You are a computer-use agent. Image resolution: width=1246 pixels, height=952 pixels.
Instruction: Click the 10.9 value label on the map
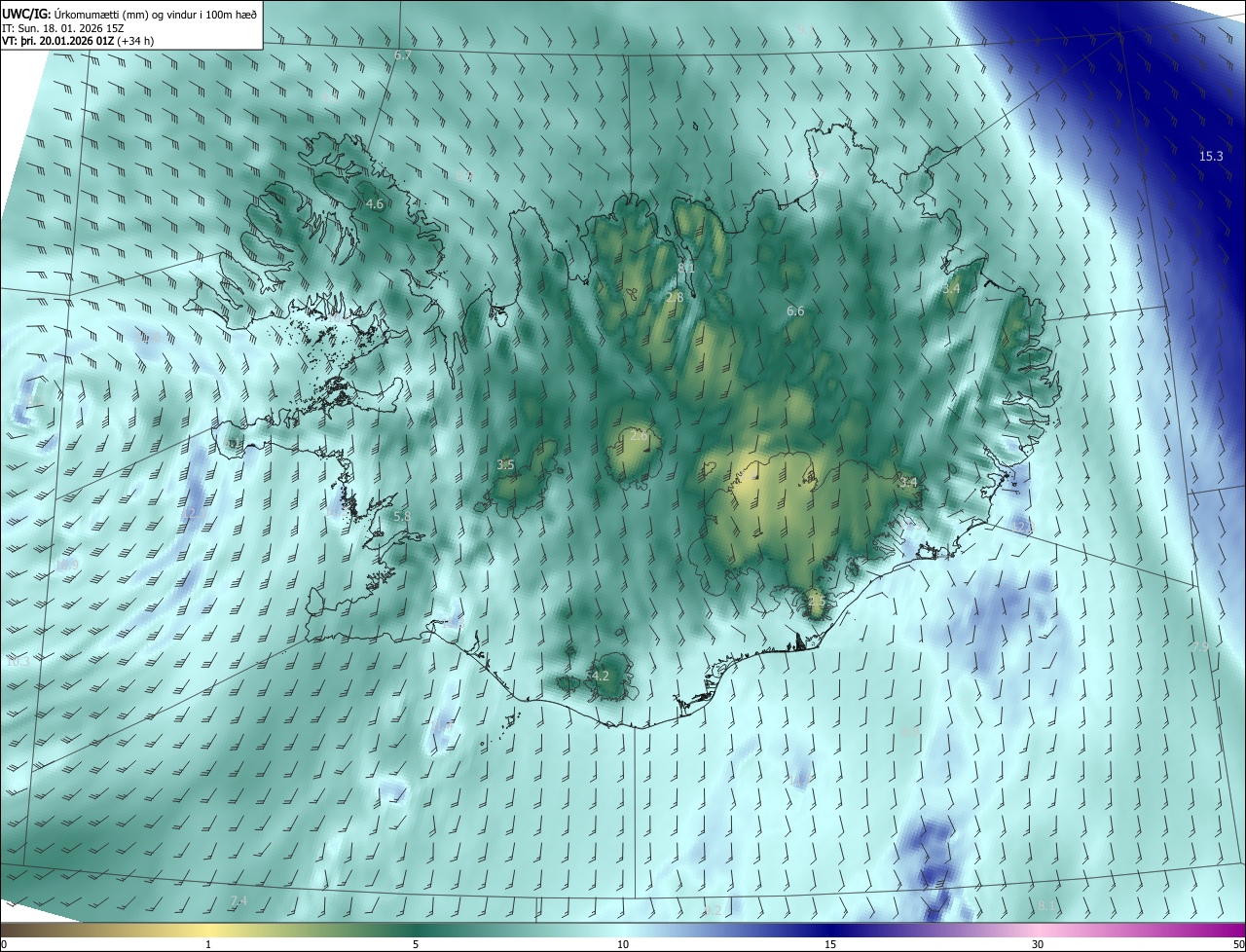[x=66, y=565]
